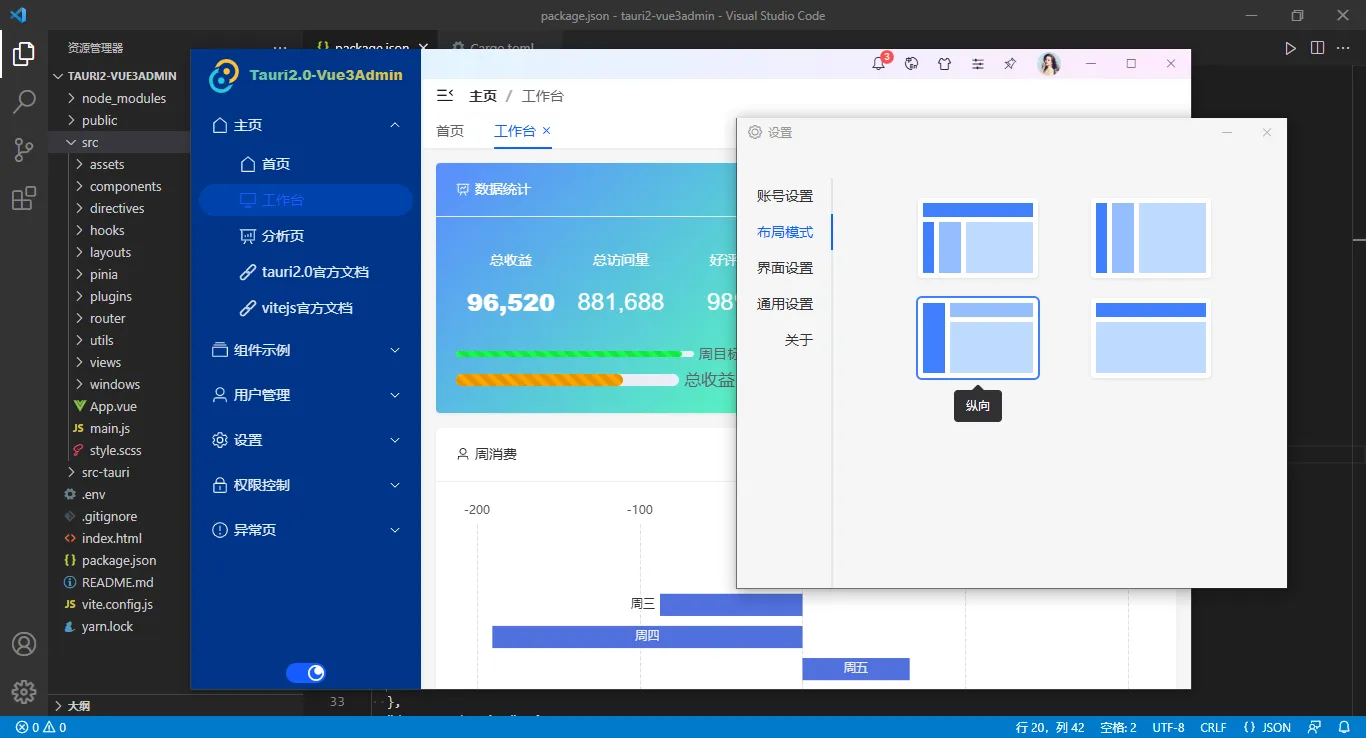Pin the window using the pin icon
Image resolution: width=1366 pixels, height=738 pixels.
point(1009,63)
